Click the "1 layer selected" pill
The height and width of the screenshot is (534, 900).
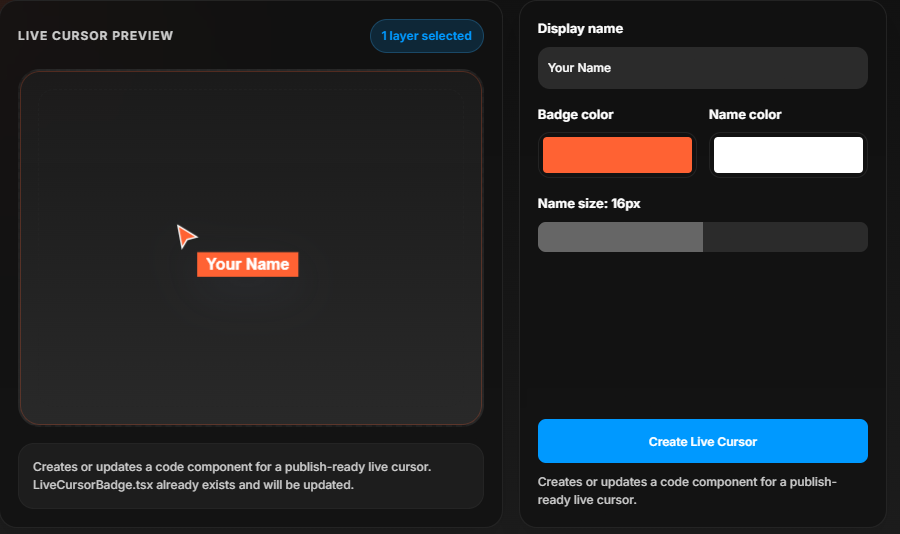point(426,36)
